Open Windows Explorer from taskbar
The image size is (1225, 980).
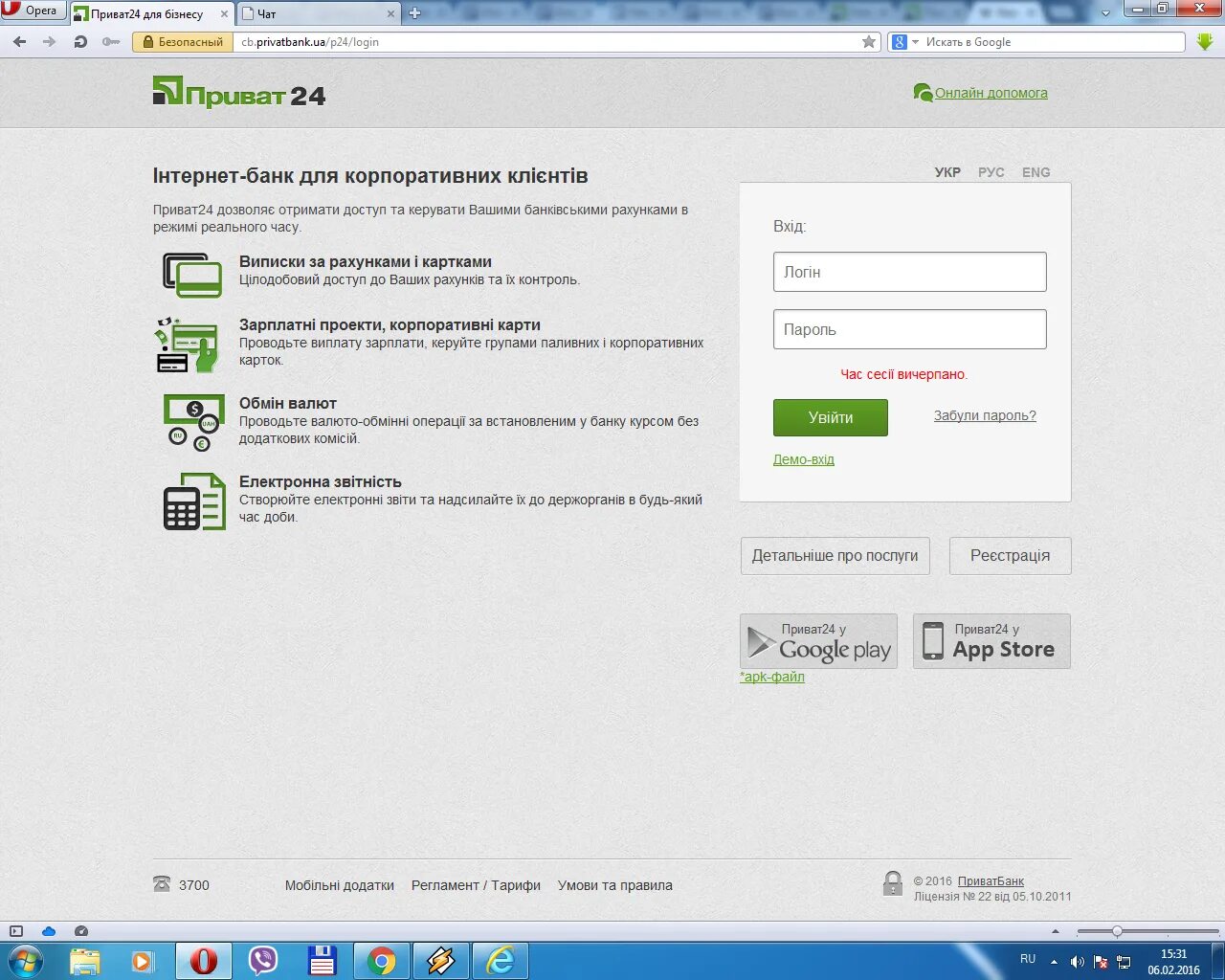(85, 961)
